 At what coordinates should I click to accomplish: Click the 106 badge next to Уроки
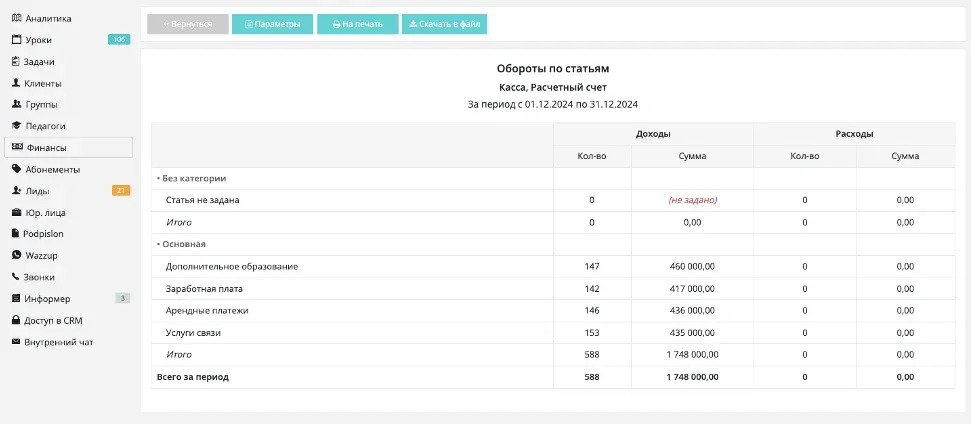tap(119, 40)
